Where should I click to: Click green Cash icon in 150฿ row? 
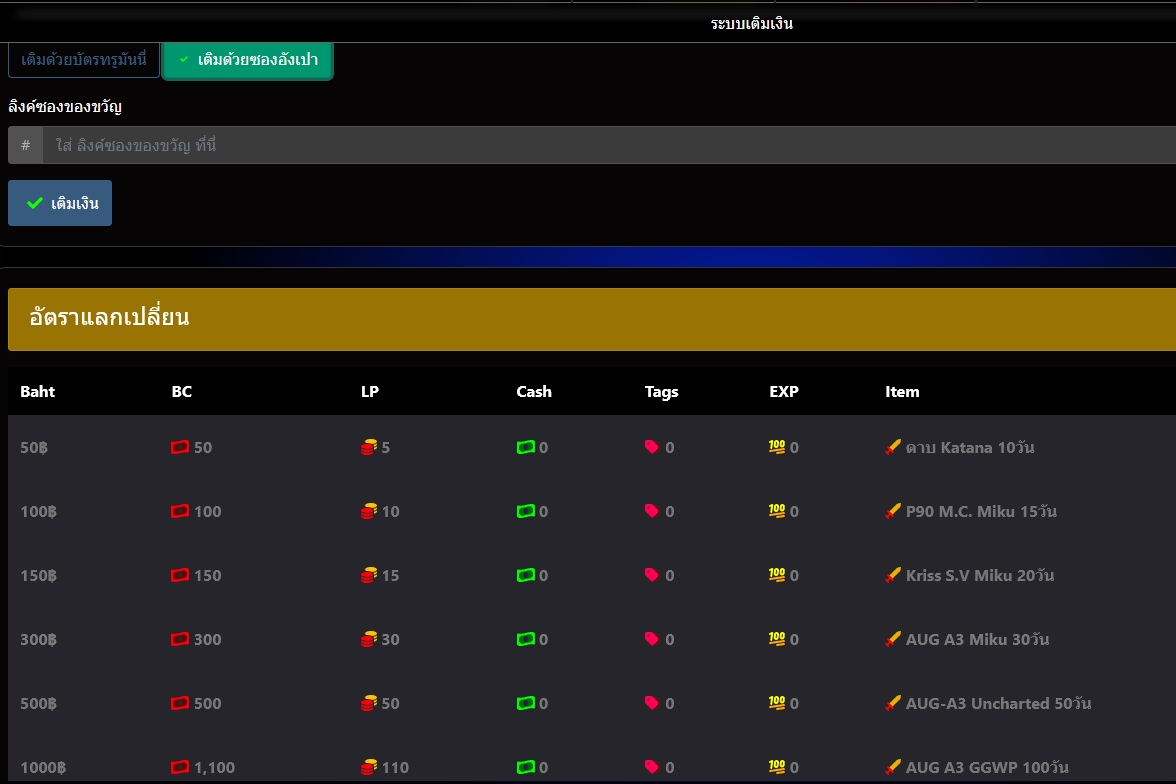click(x=526, y=576)
